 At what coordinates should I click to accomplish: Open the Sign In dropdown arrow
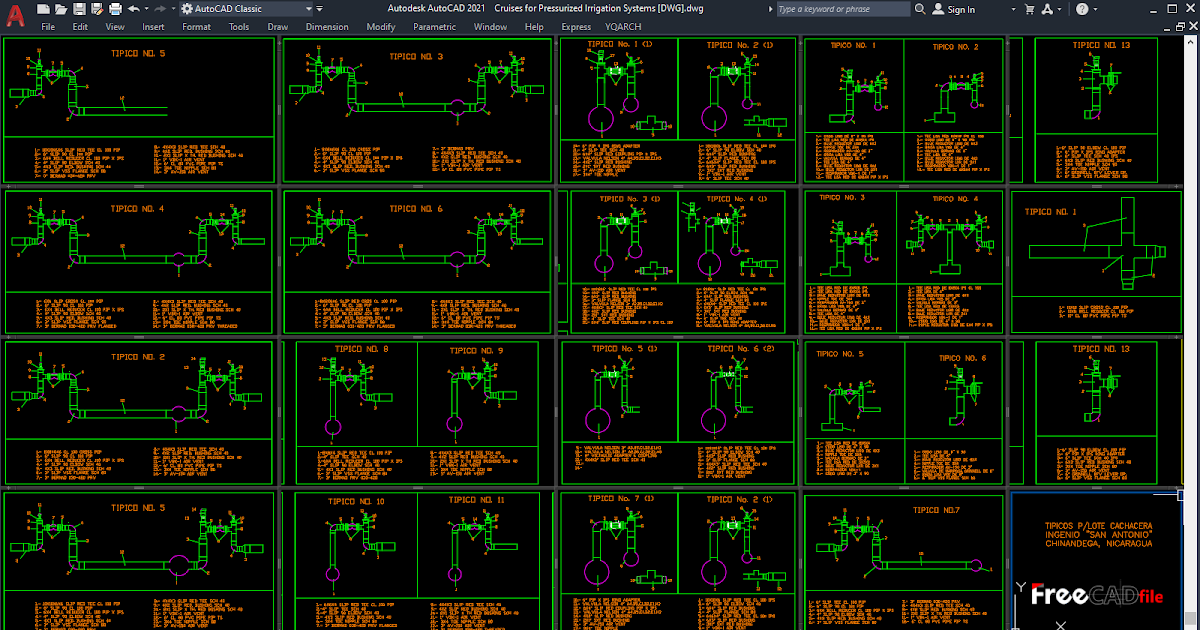click(x=1013, y=9)
